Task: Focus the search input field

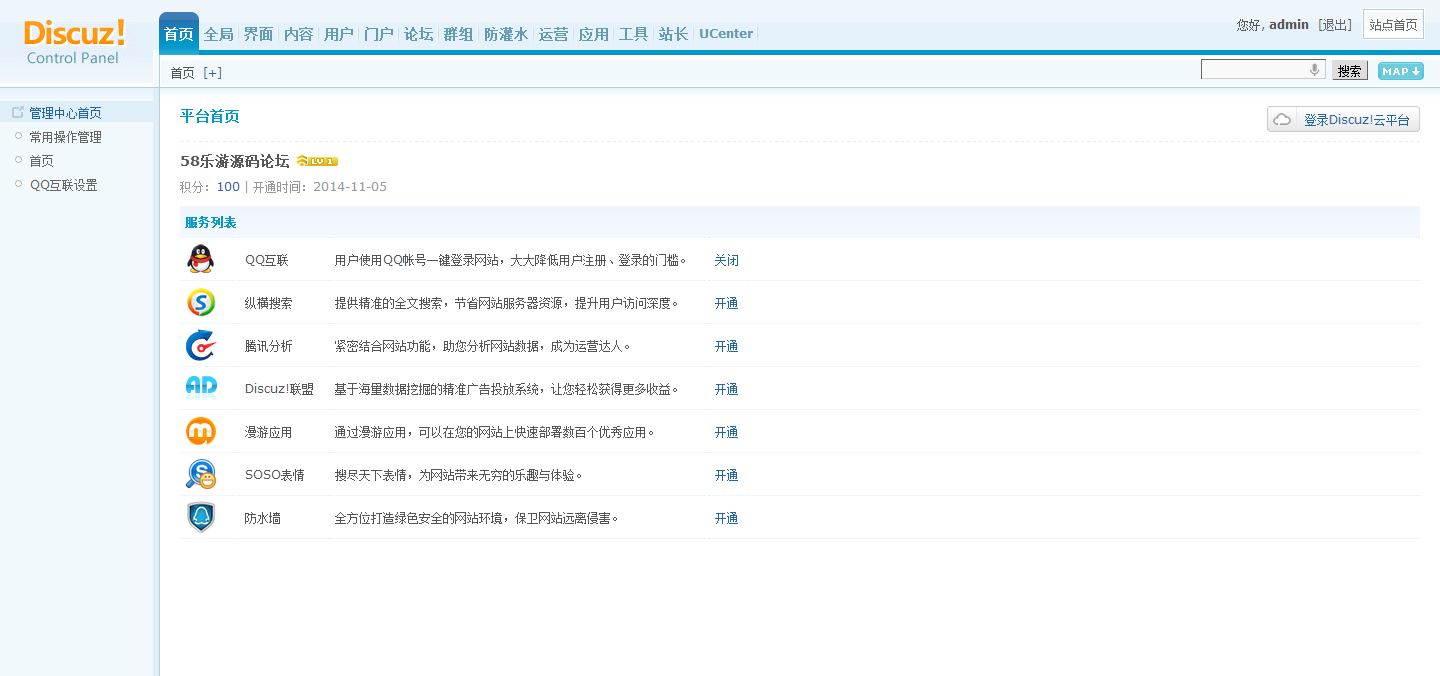Action: click(x=1255, y=70)
